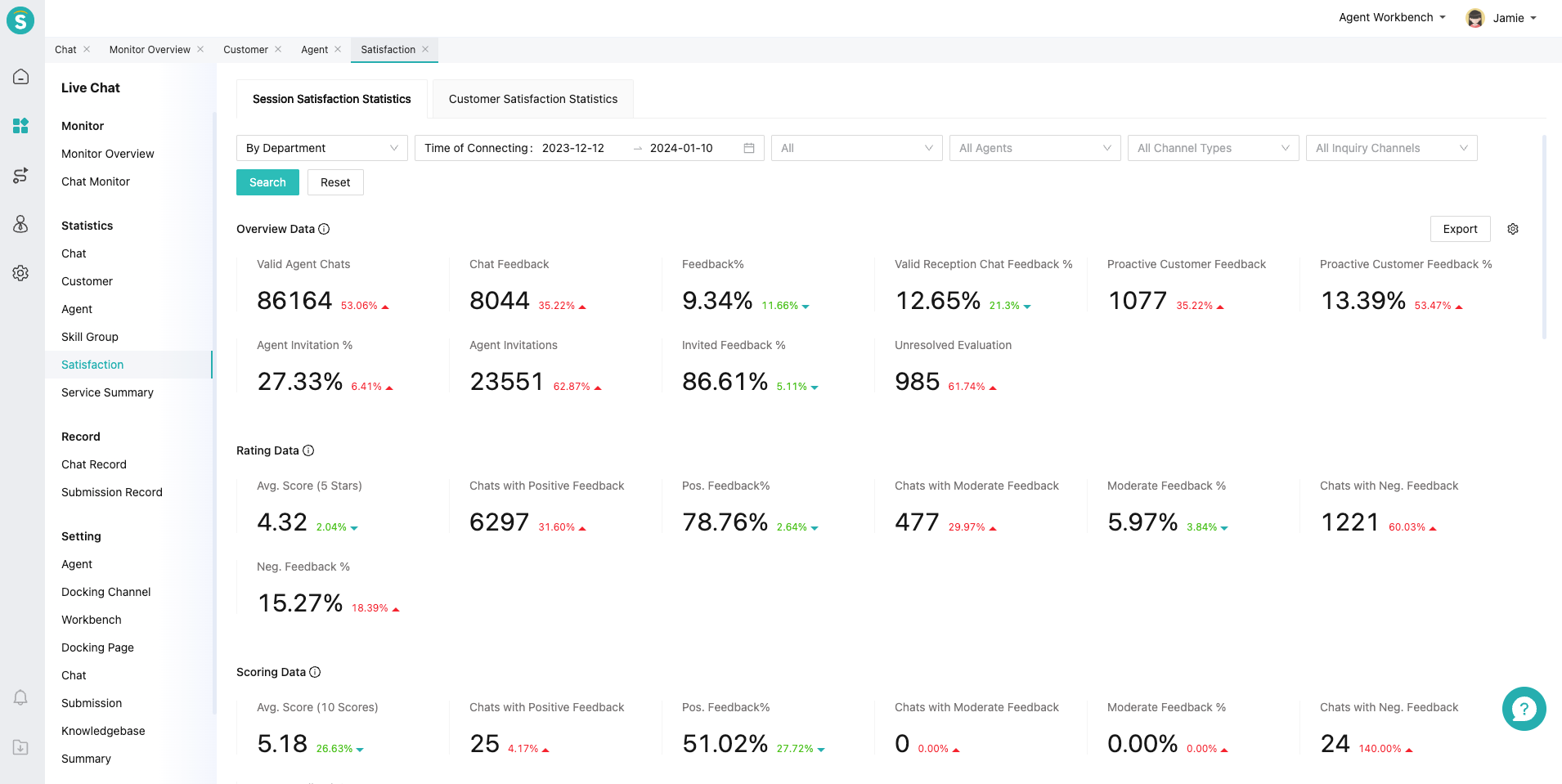Viewport: 1562px width, 784px height.
Task: Switch to the Monitor Overview page tab
Action: pyautogui.click(x=150, y=49)
